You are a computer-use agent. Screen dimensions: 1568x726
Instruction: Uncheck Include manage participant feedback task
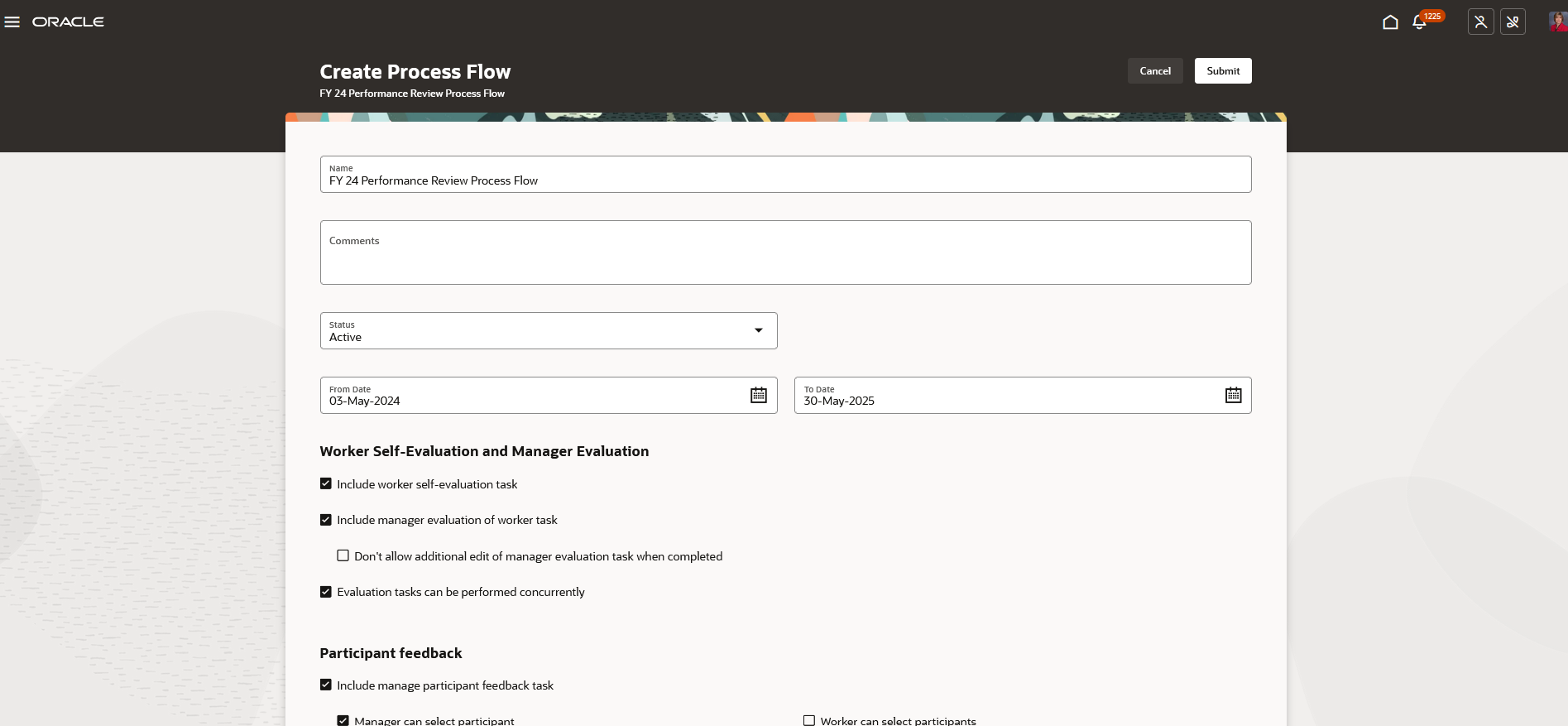pos(326,685)
